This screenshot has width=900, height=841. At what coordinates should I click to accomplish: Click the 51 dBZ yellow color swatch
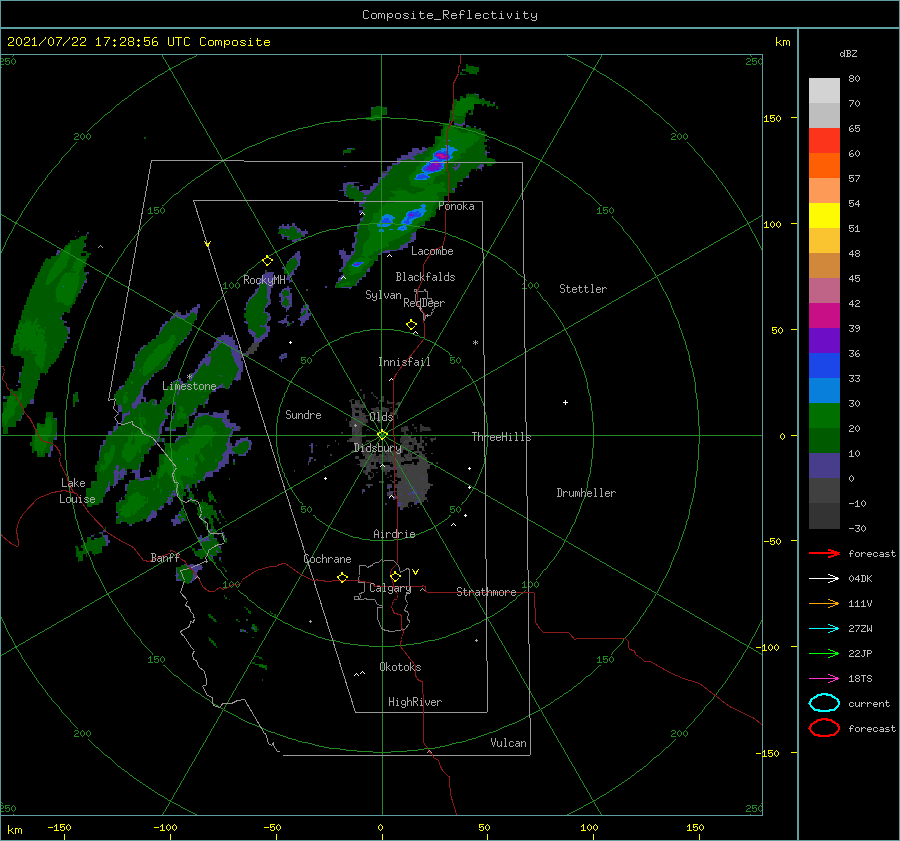click(824, 216)
